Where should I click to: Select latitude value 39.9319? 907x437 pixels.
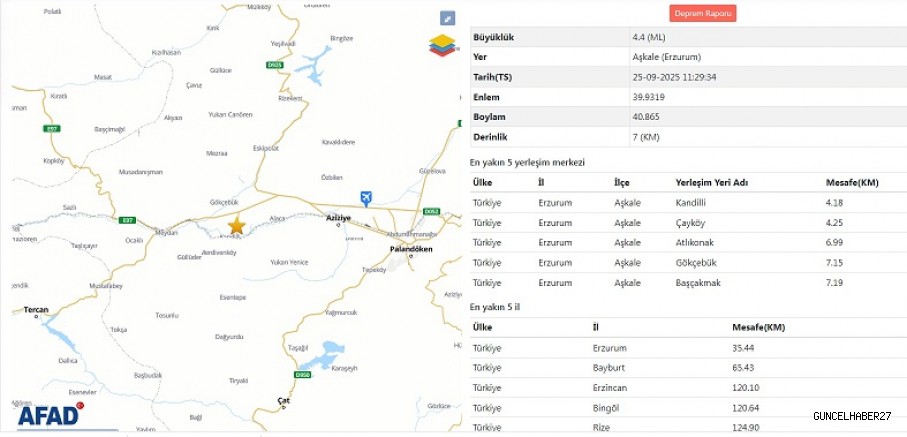coord(648,97)
